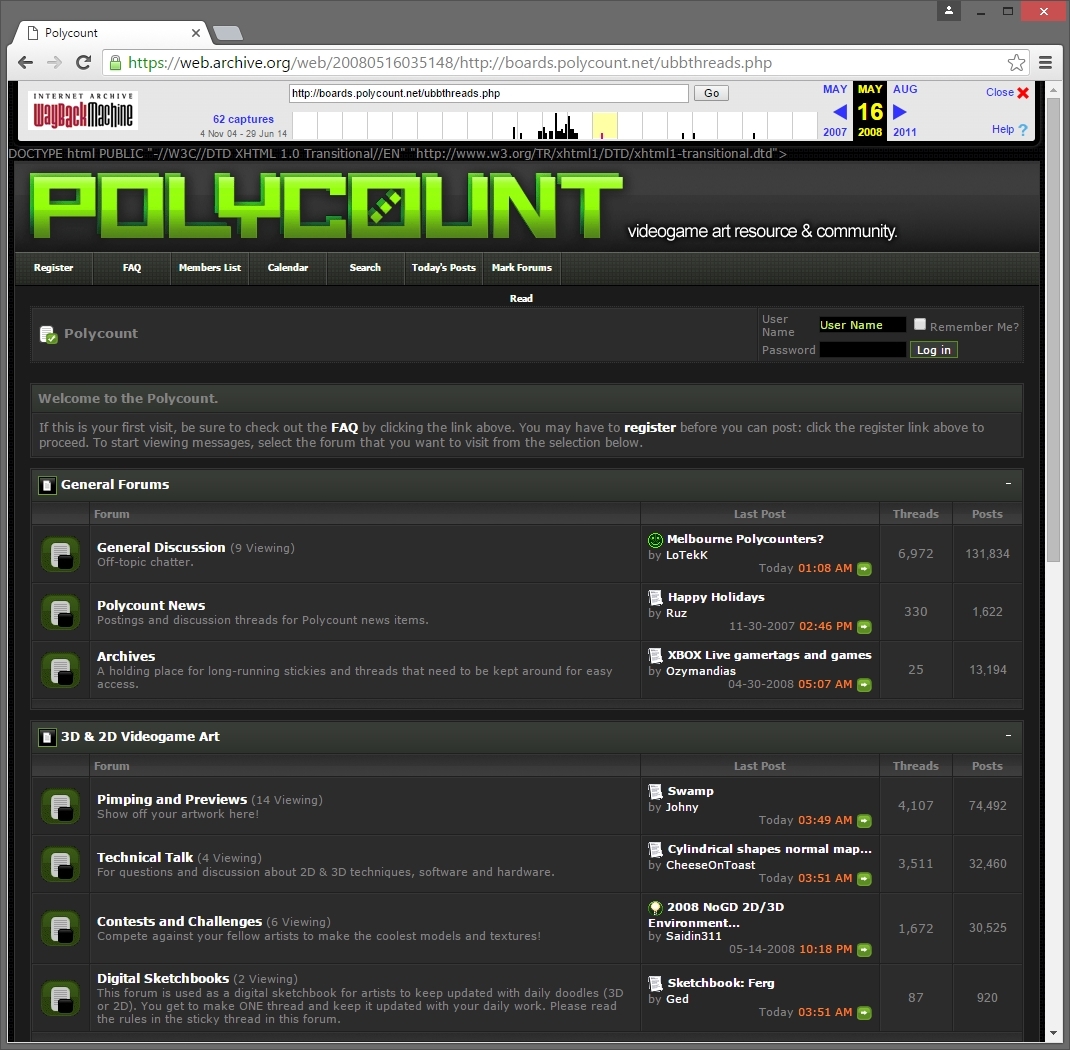Click the Technical Talk forum status icon

pos(60,864)
